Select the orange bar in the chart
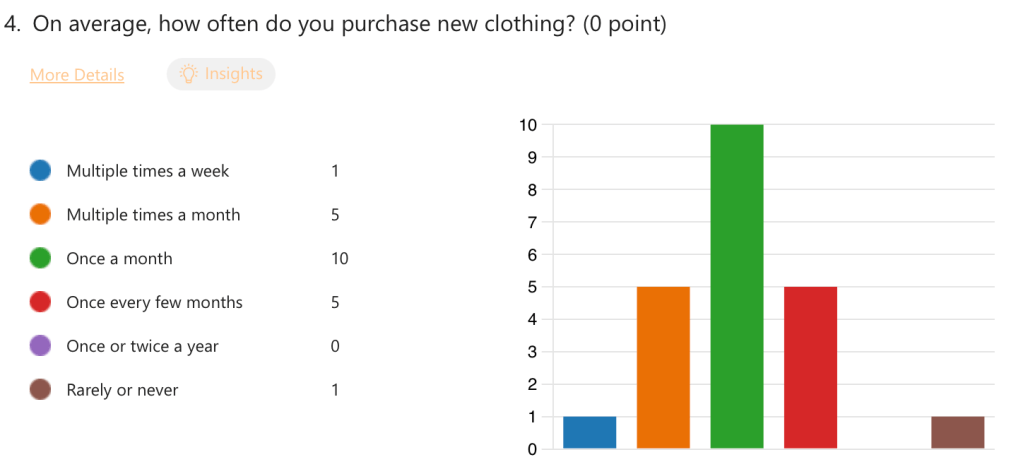The width and height of the screenshot is (1023, 462). tap(663, 367)
